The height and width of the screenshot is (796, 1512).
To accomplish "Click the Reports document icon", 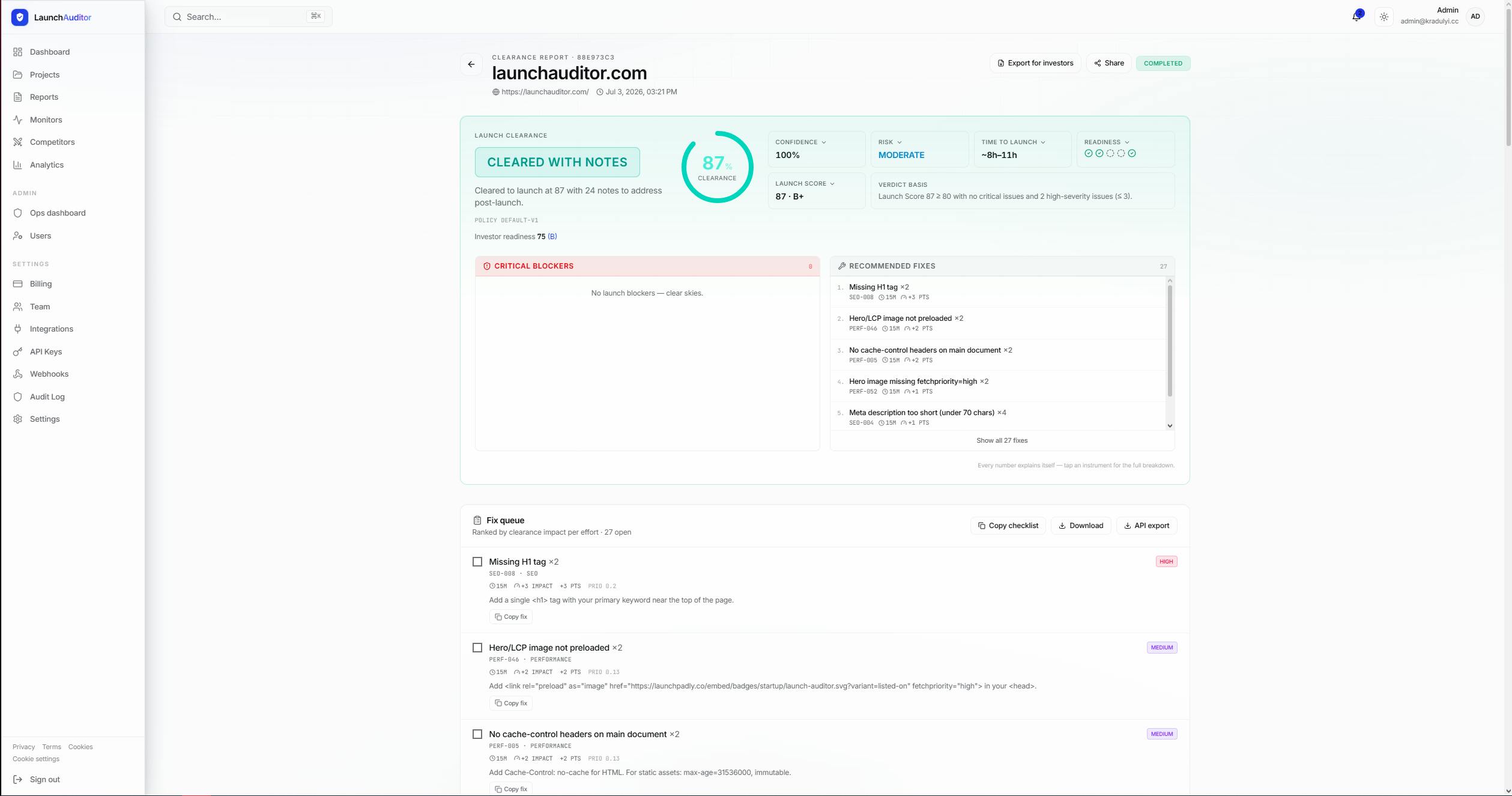I will [18, 97].
